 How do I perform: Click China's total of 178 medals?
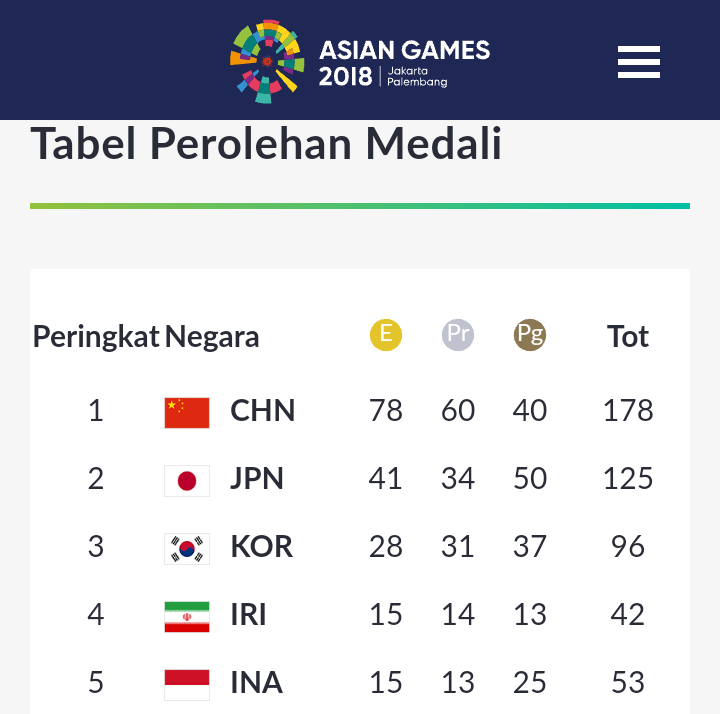pos(628,410)
